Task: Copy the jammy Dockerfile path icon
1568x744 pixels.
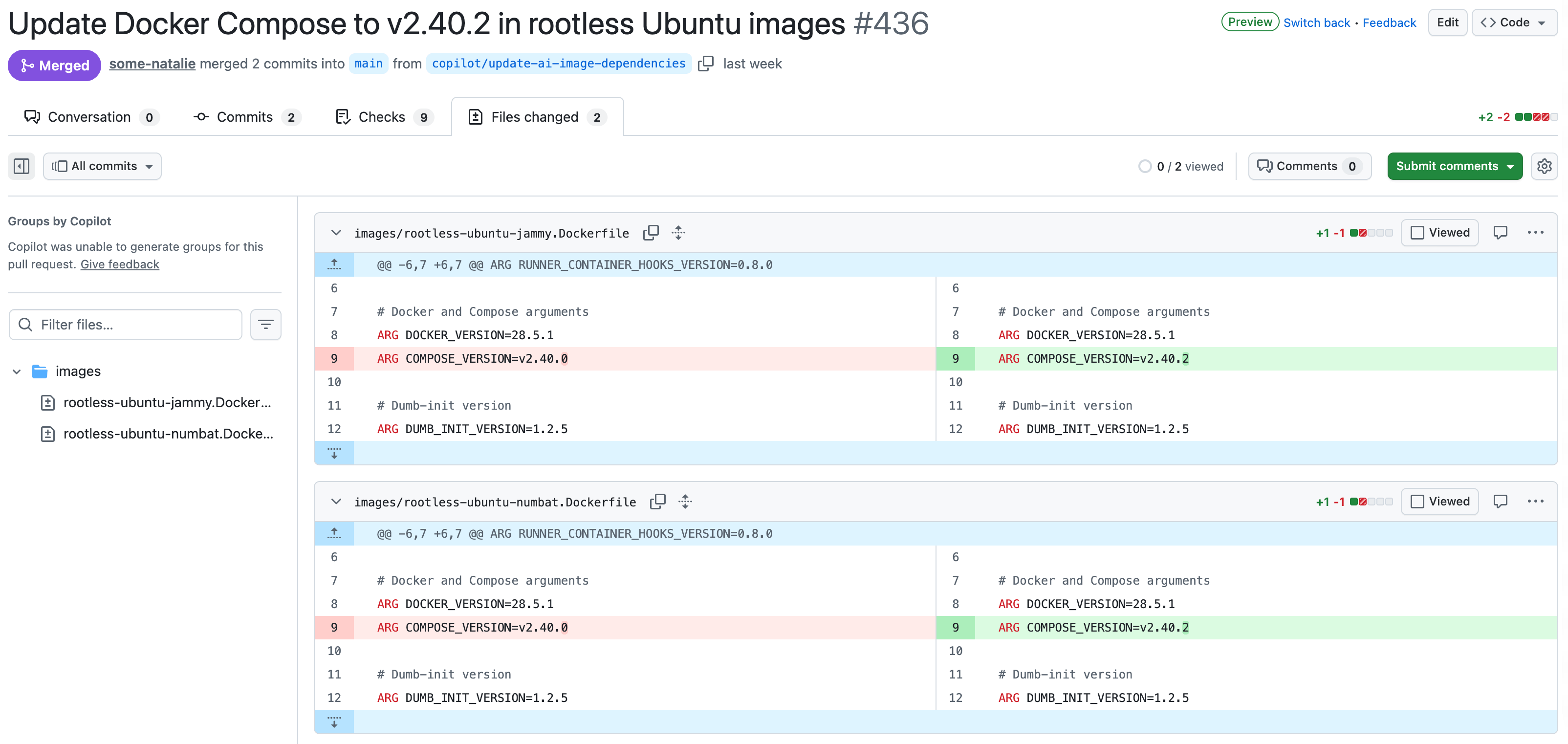Action: [x=651, y=233]
